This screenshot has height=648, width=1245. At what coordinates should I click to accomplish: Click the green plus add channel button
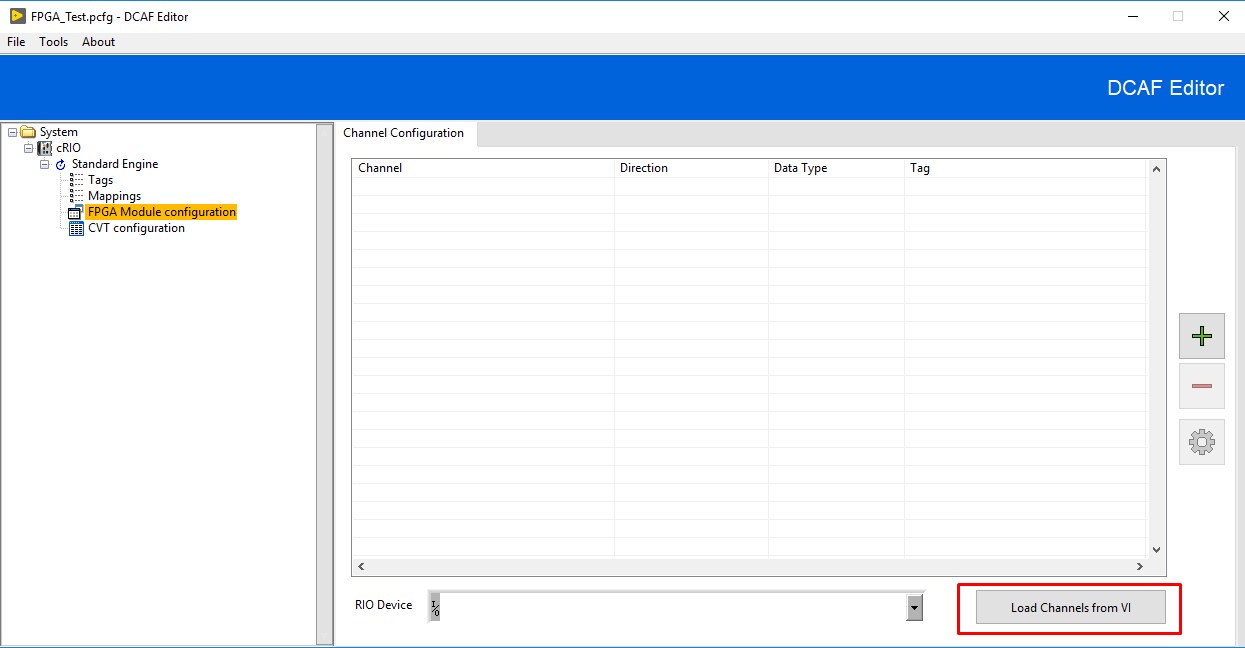click(1202, 336)
